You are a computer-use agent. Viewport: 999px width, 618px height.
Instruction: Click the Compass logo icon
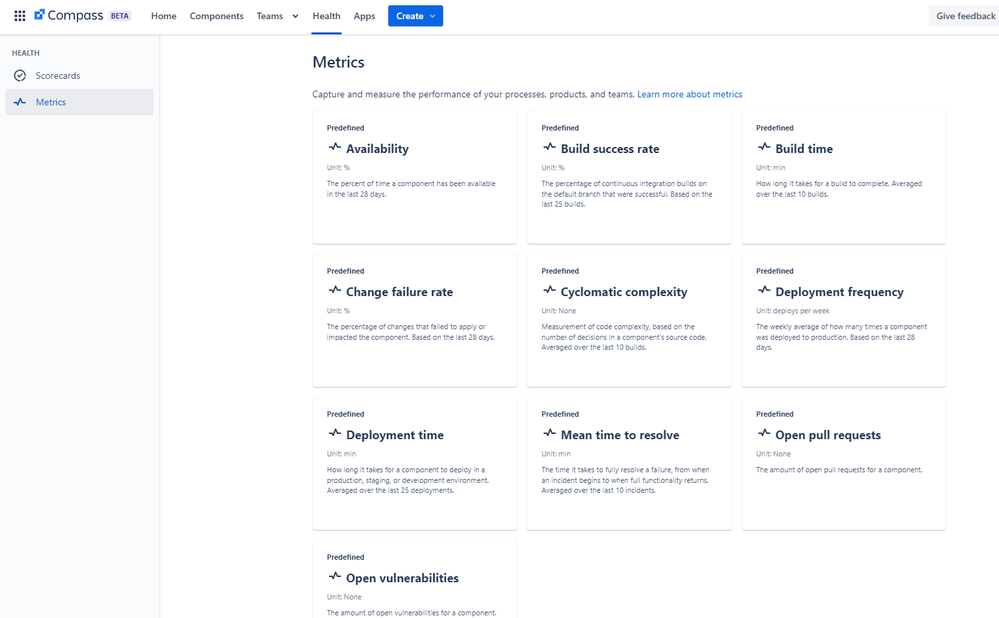(38, 15)
